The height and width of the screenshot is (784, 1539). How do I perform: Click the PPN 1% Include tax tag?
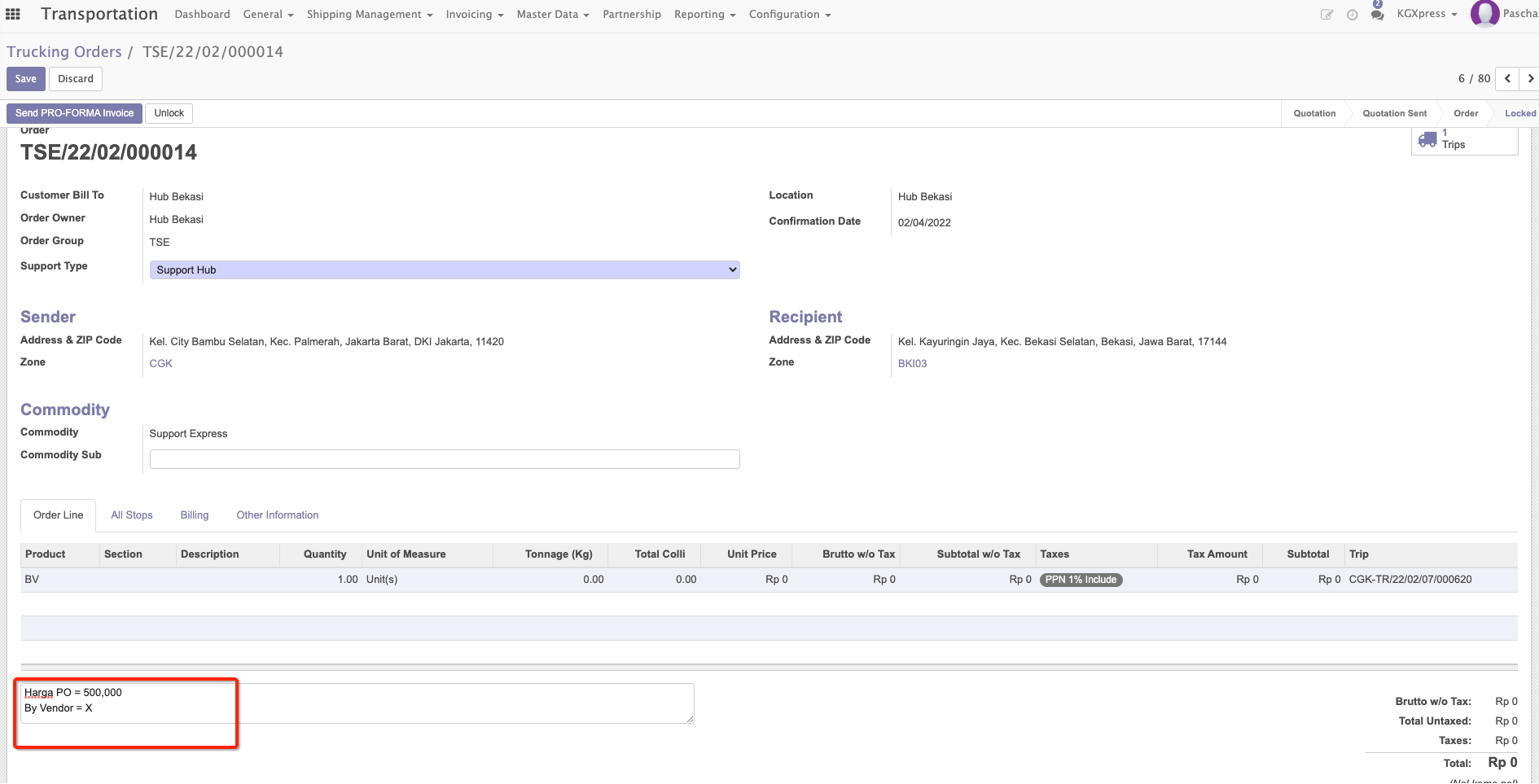(x=1081, y=580)
